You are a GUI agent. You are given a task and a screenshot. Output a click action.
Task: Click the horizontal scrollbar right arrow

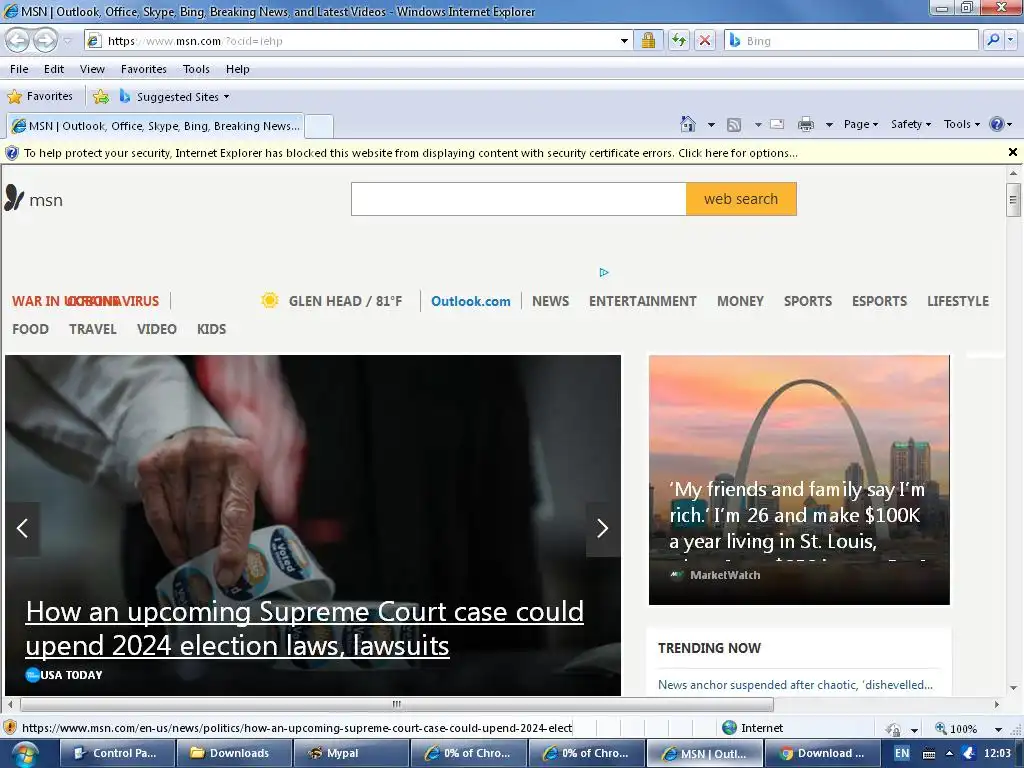tap(997, 704)
